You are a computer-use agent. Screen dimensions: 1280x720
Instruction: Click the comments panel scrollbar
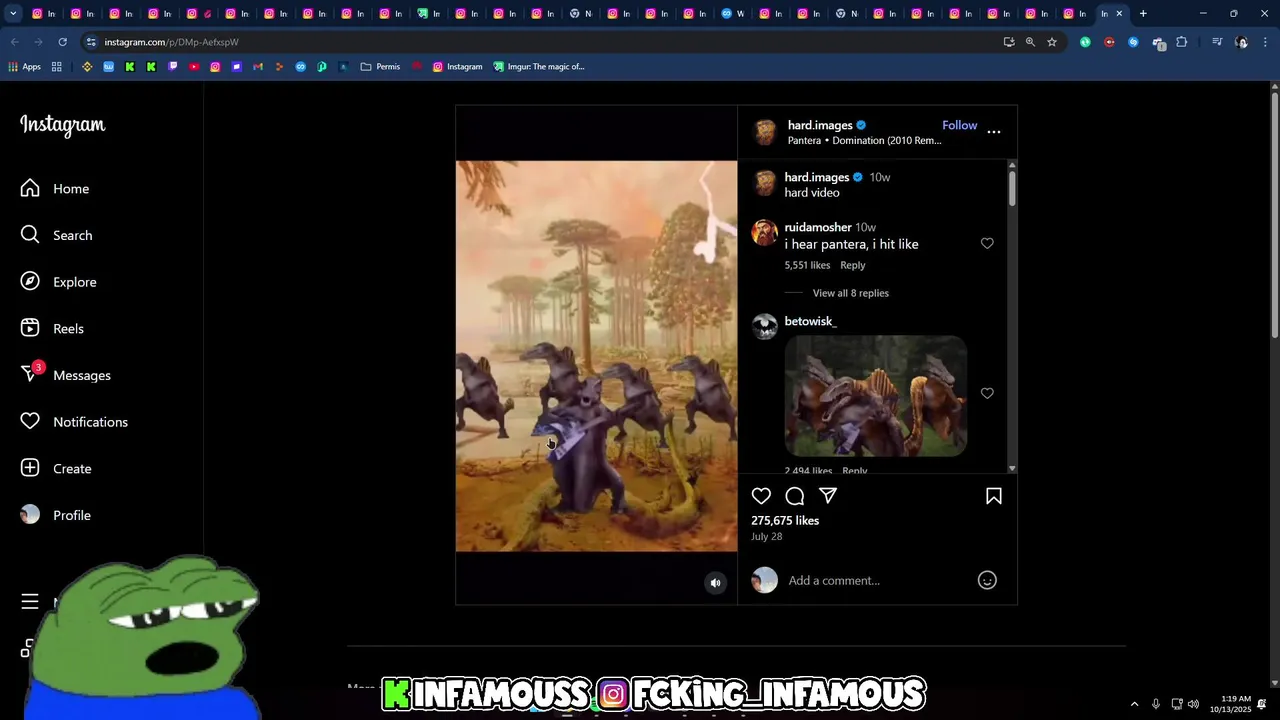tap(1012, 188)
